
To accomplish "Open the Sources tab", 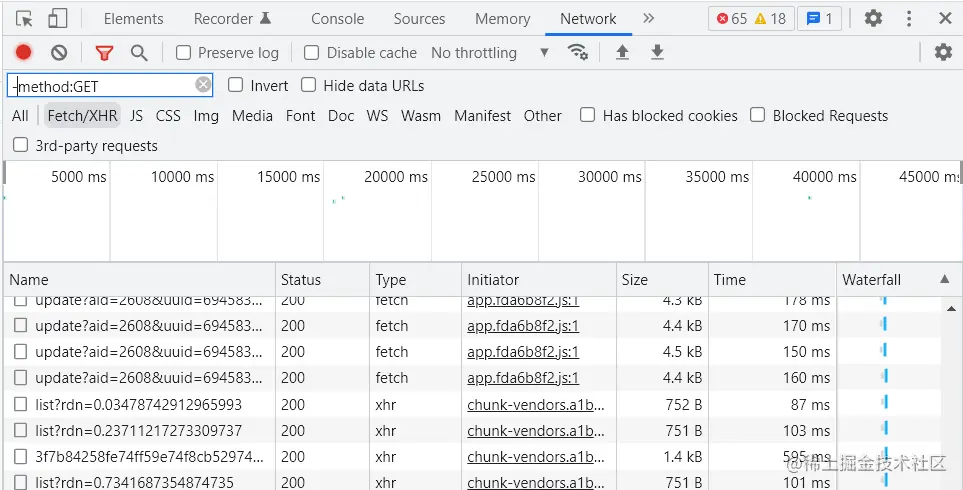I will tap(419, 18).
